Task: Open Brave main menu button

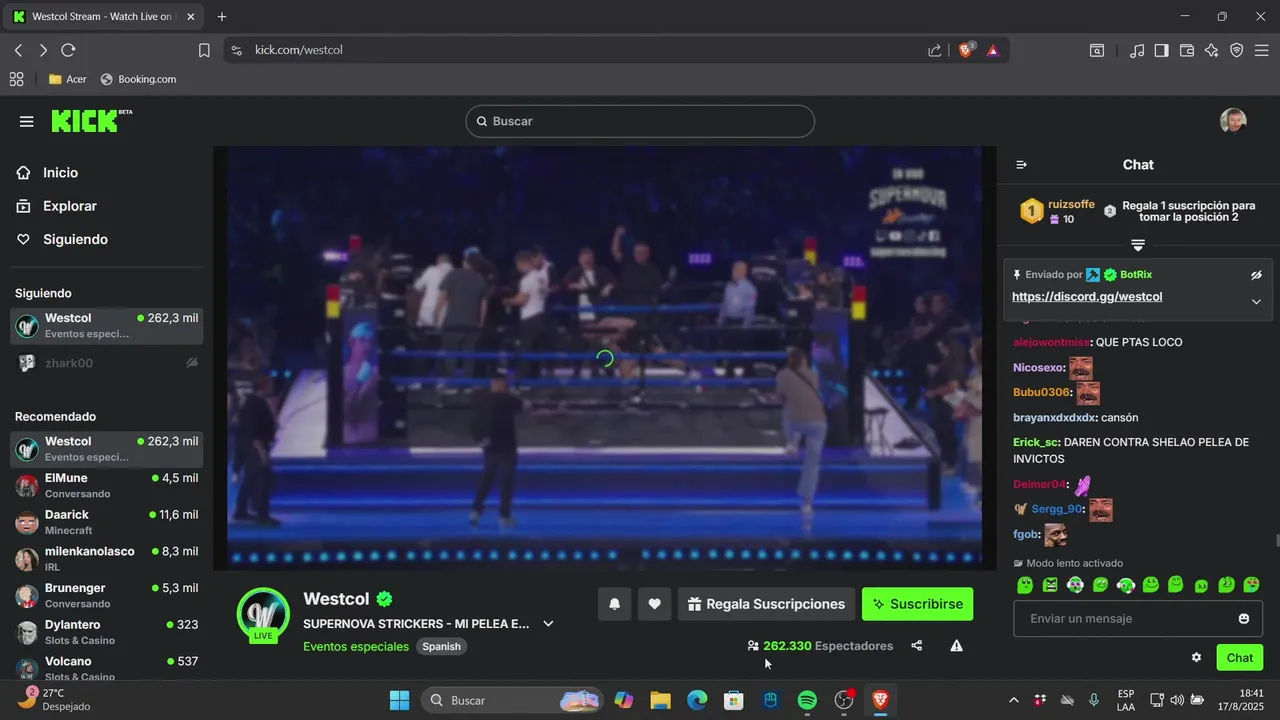Action: 1261,50
